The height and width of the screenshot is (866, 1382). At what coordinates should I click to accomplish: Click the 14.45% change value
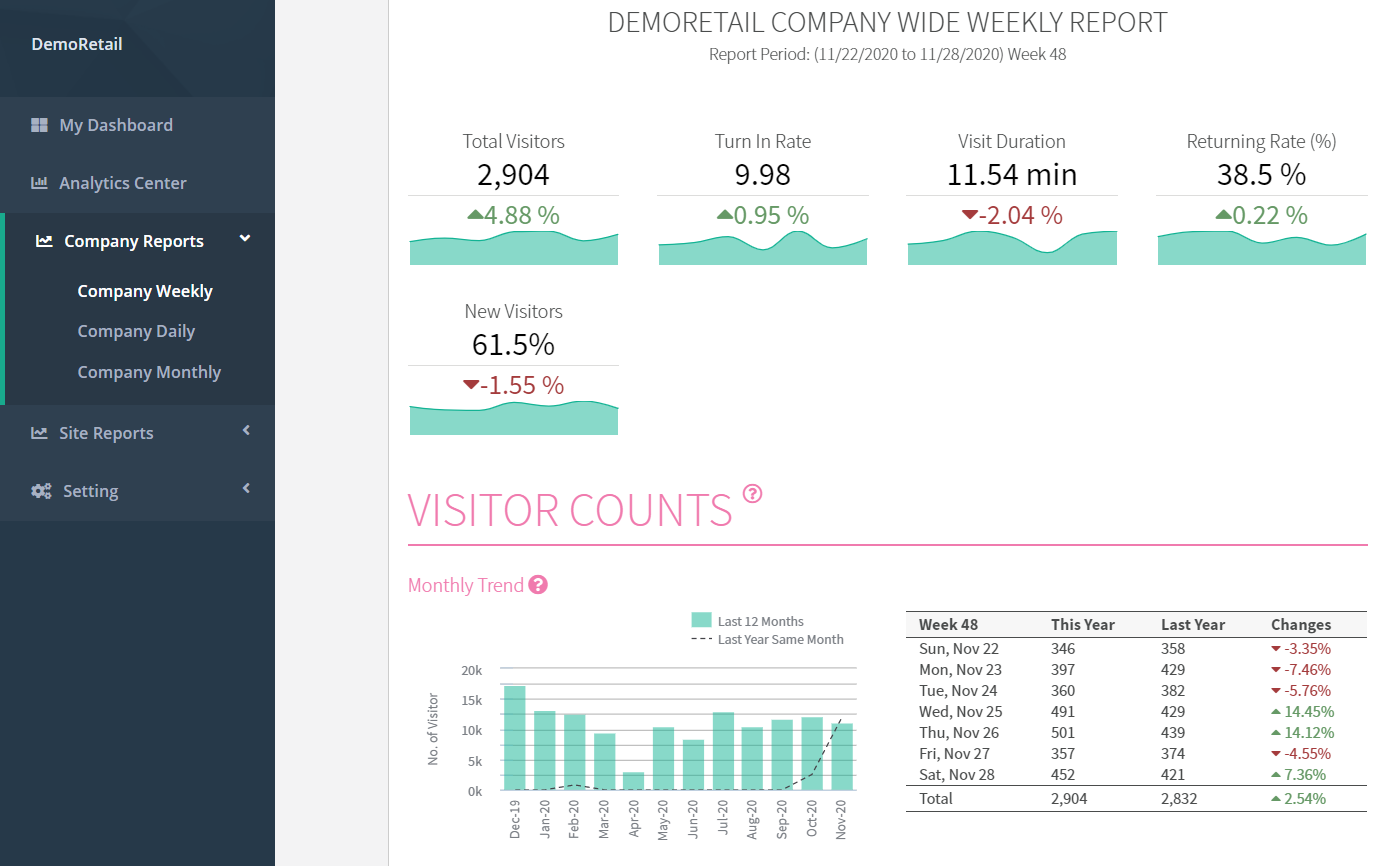coord(1310,712)
